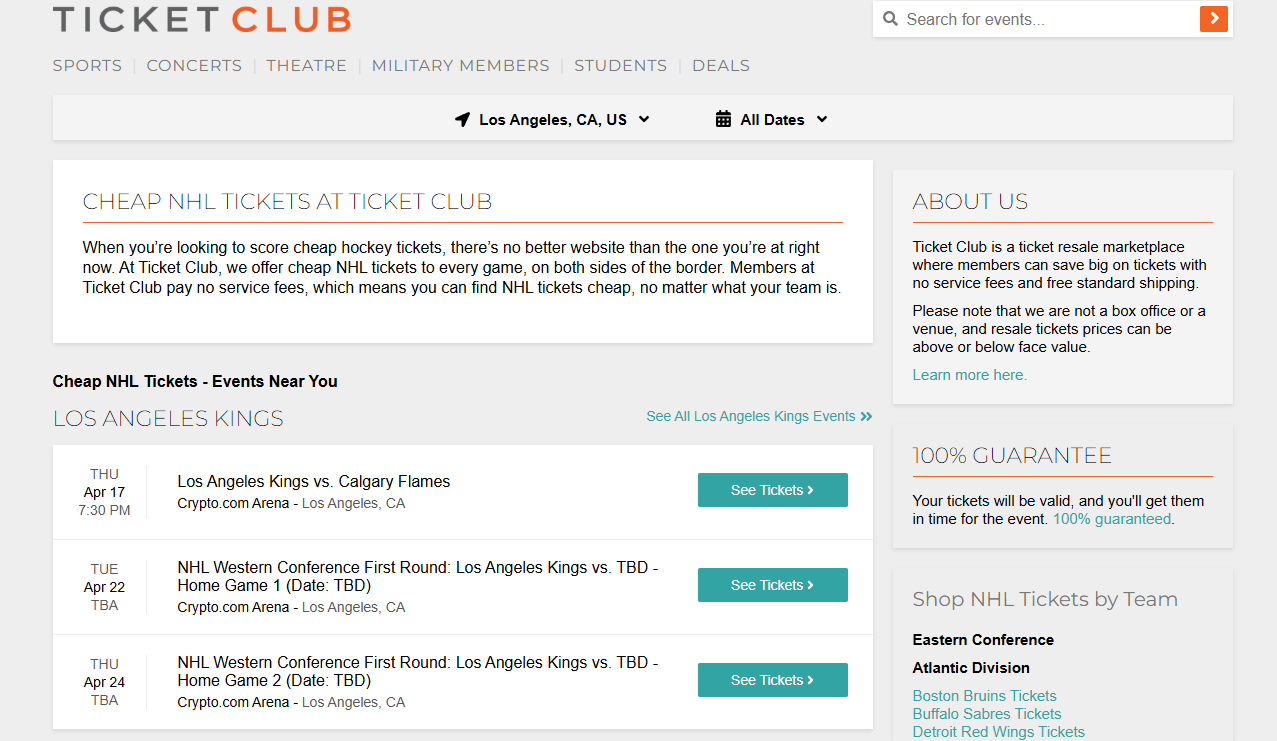The height and width of the screenshot is (741, 1277).
Task: Open the All Dates dropdown
Action: (x=772, y=120)
